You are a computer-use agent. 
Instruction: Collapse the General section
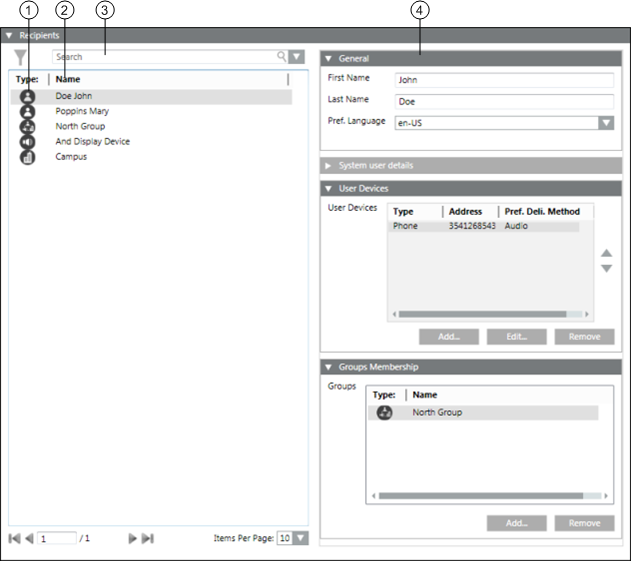click(x=328, y=59)
